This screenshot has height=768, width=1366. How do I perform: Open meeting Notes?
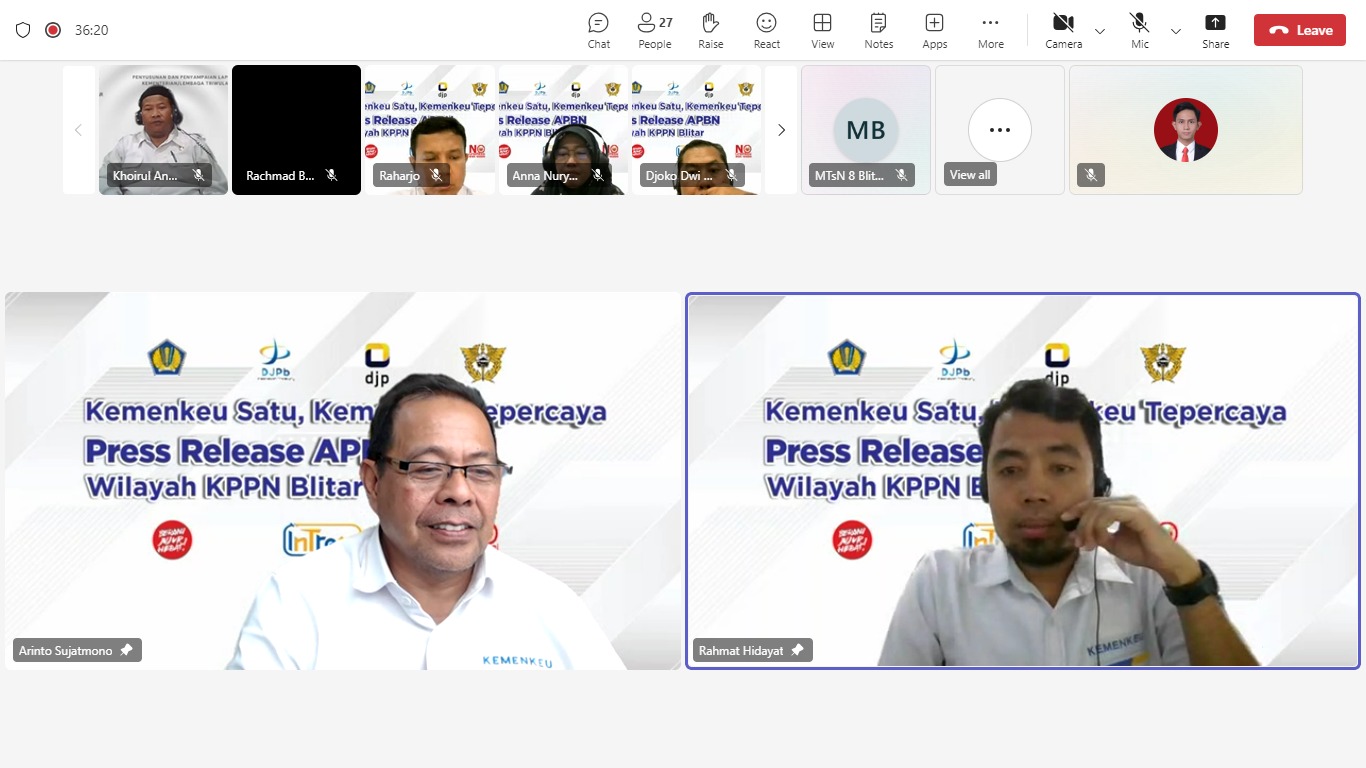click(x=878, y=30)
